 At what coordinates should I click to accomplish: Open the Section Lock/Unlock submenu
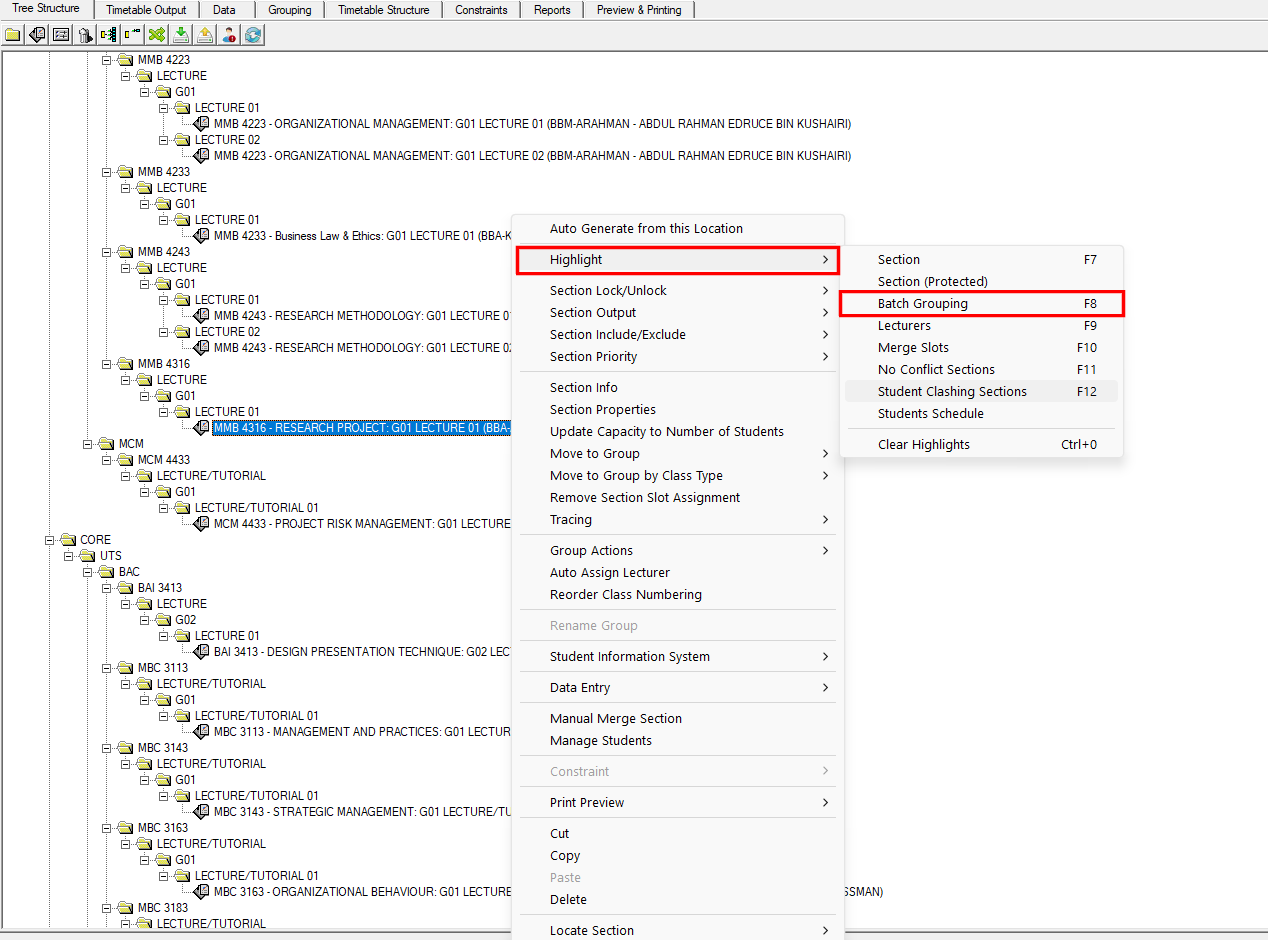pyautogui.click(x=678, y=290)
